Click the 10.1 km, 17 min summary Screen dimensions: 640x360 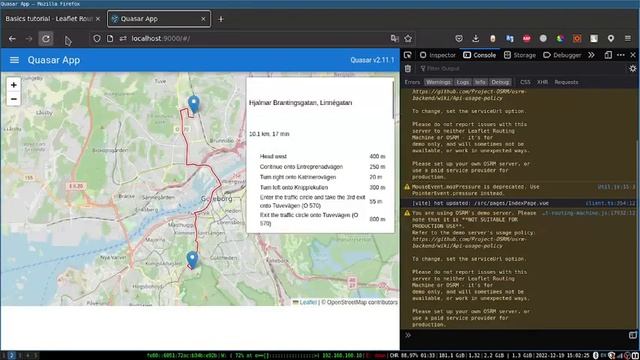point(269,134)
